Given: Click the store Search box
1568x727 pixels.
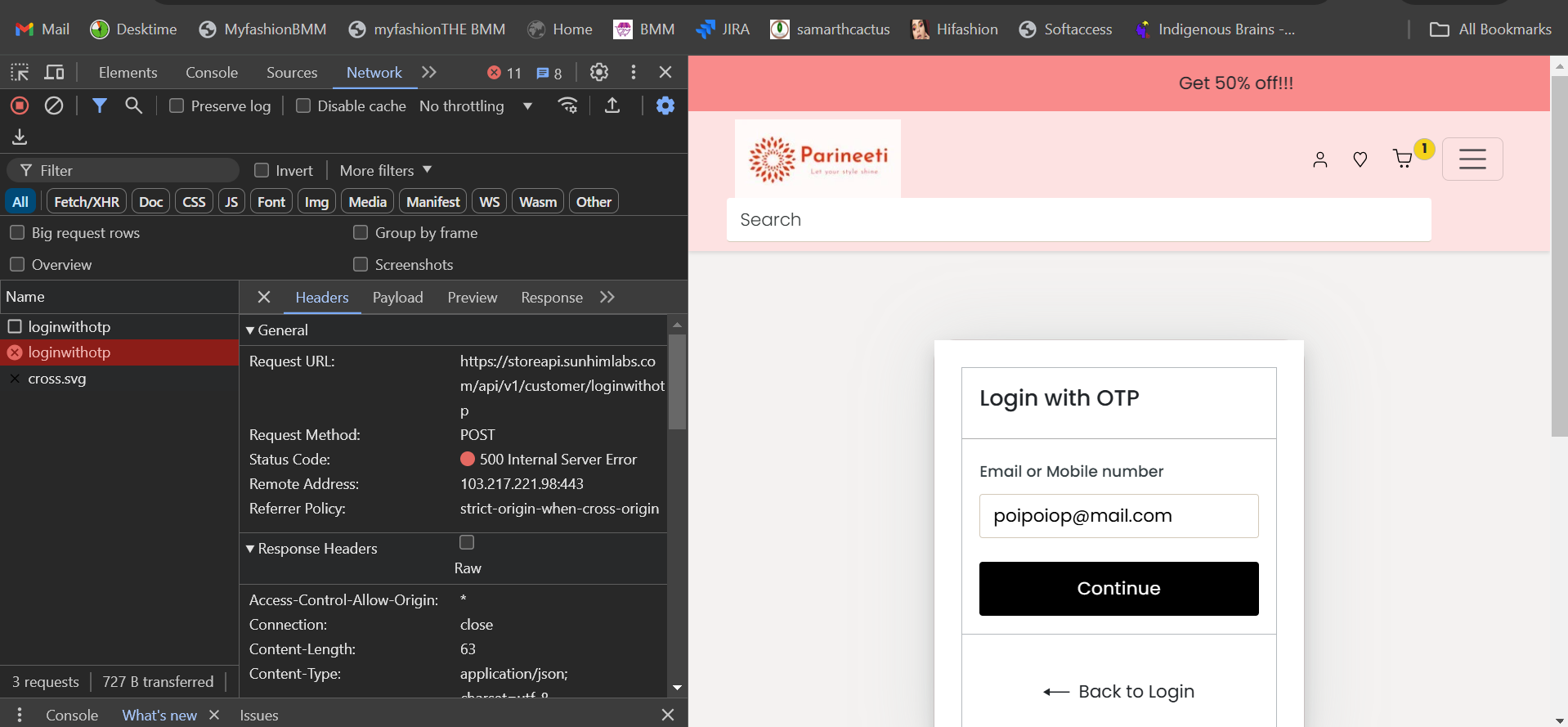Looking at the screenshot, I should coord(1078,220).
